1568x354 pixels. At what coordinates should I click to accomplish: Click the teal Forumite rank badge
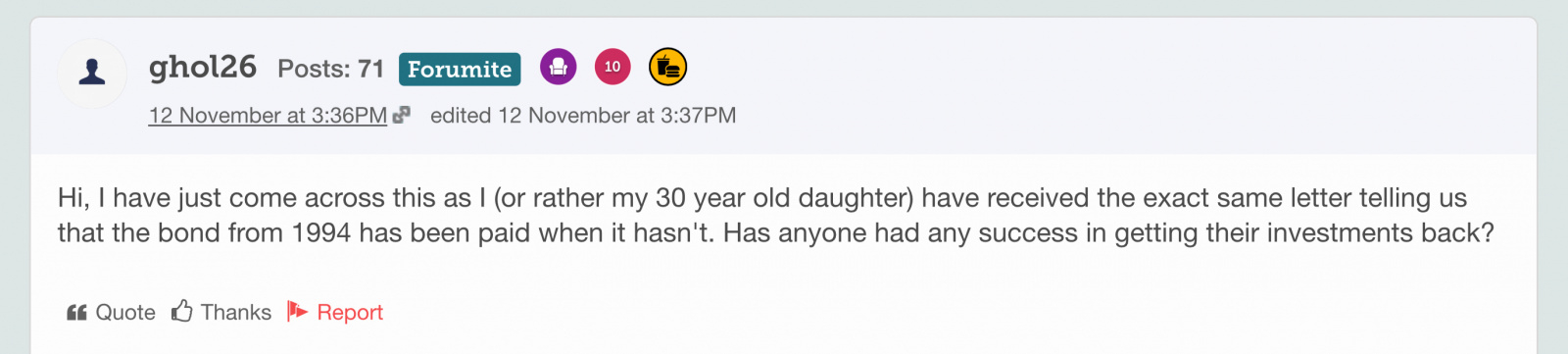pos(460,69)
